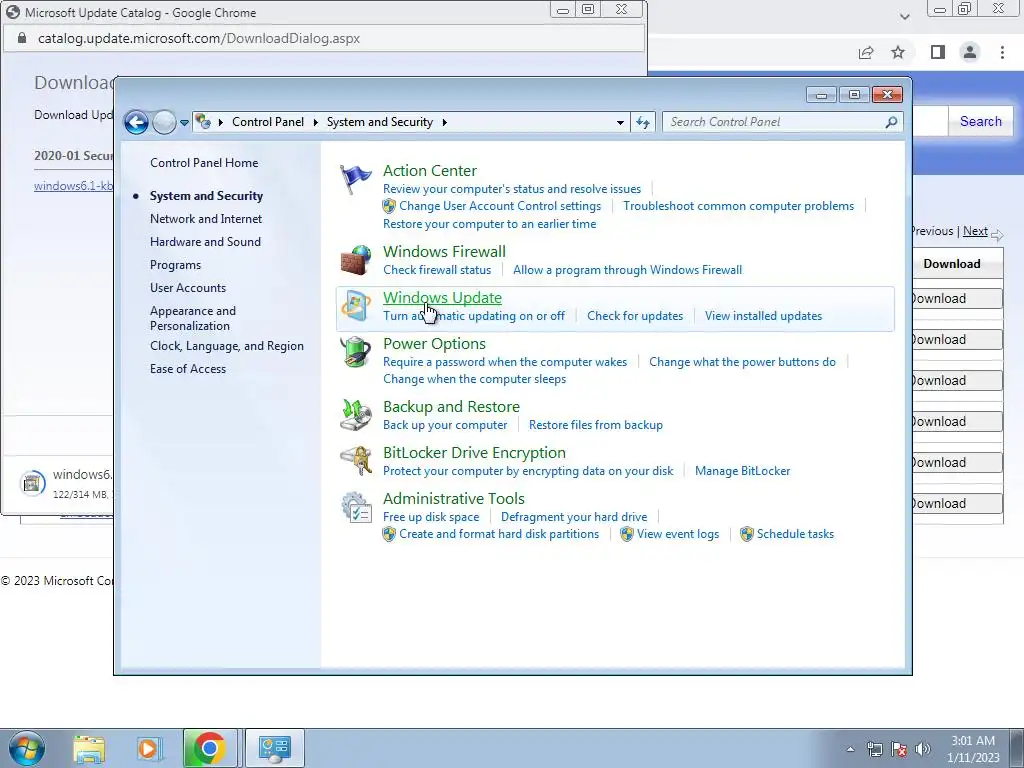Click Change what the power buttons do

[742, 362]
